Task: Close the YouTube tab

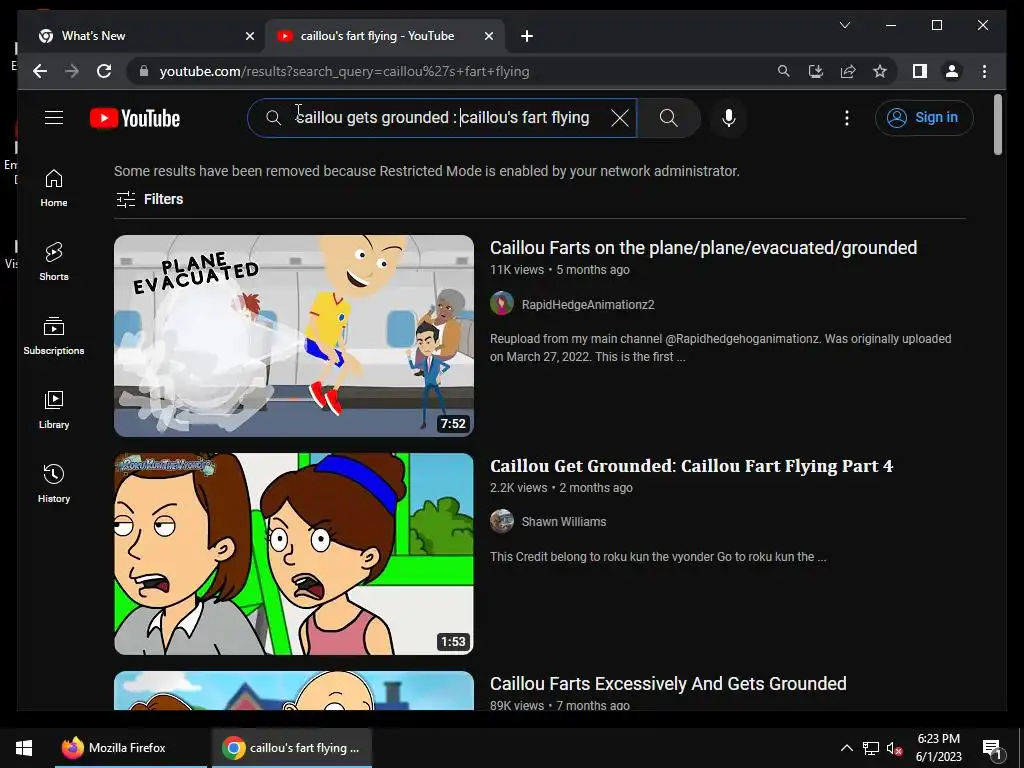Action: pyautogui.click(x=488, y=37)
